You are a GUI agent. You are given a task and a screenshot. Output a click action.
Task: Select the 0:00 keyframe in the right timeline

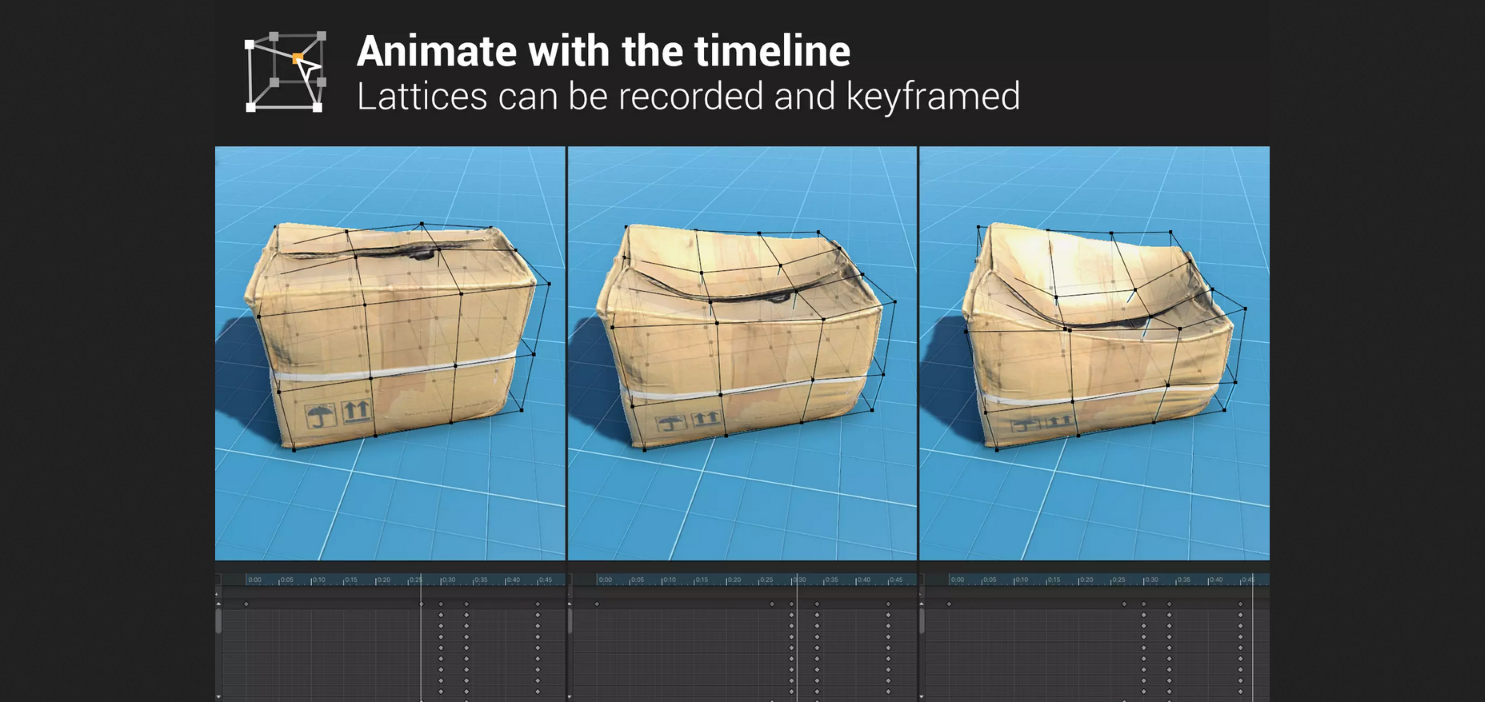click(x=949, y=604)
